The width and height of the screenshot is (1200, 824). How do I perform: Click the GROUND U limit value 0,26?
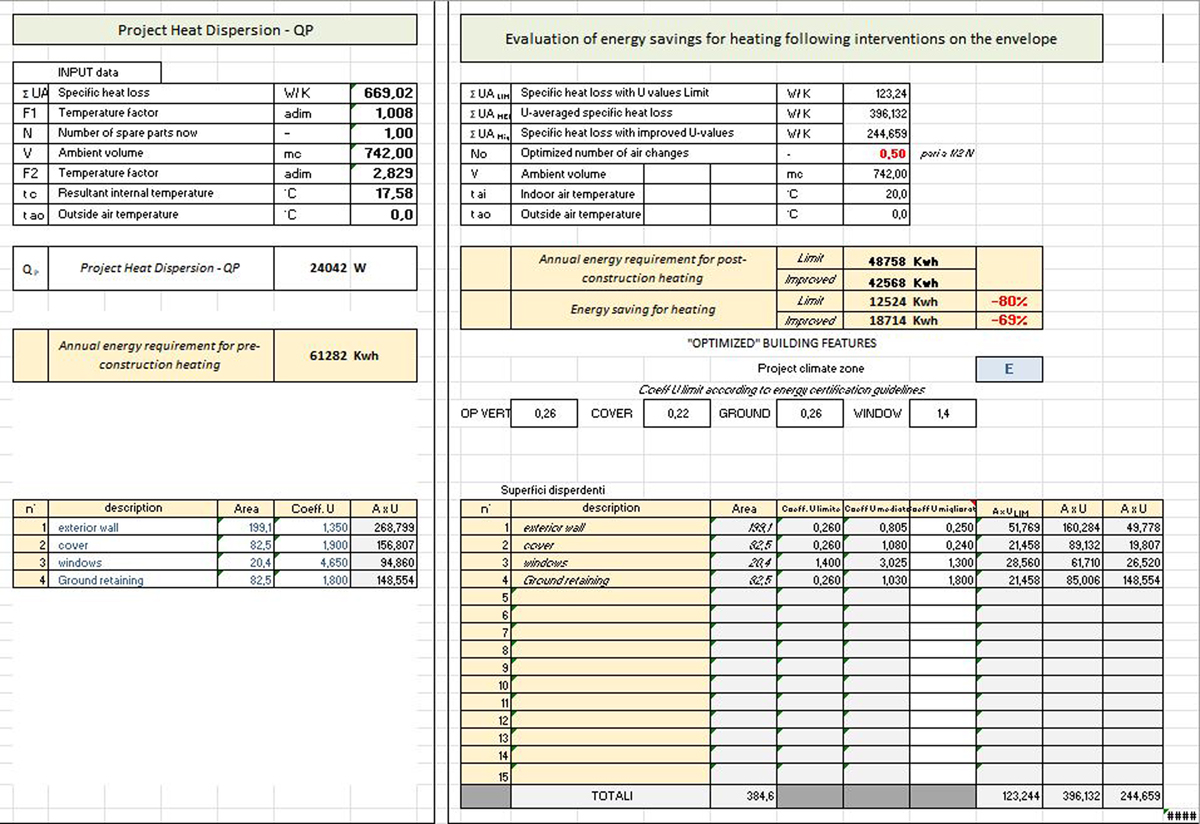coord(811,413)
